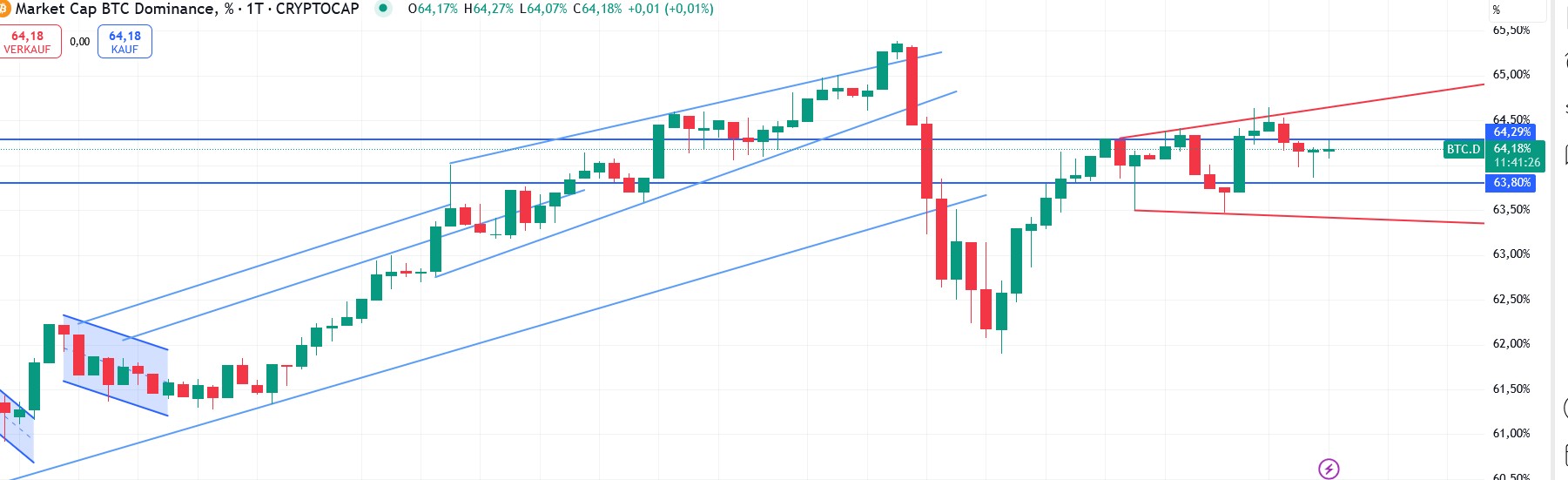Viewport: 1568px width, 480px height.
Task: Click the blue KAUF 64,18 button
Action: coord(124,42)
